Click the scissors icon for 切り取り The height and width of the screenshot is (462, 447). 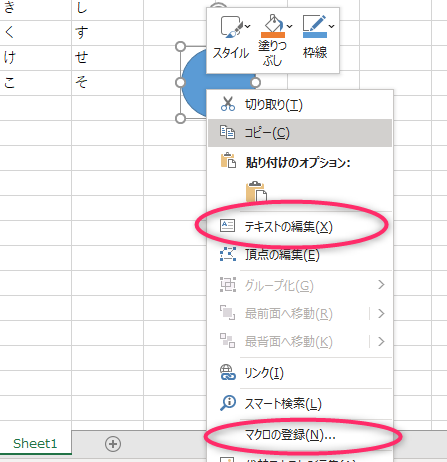click(228, 104)
